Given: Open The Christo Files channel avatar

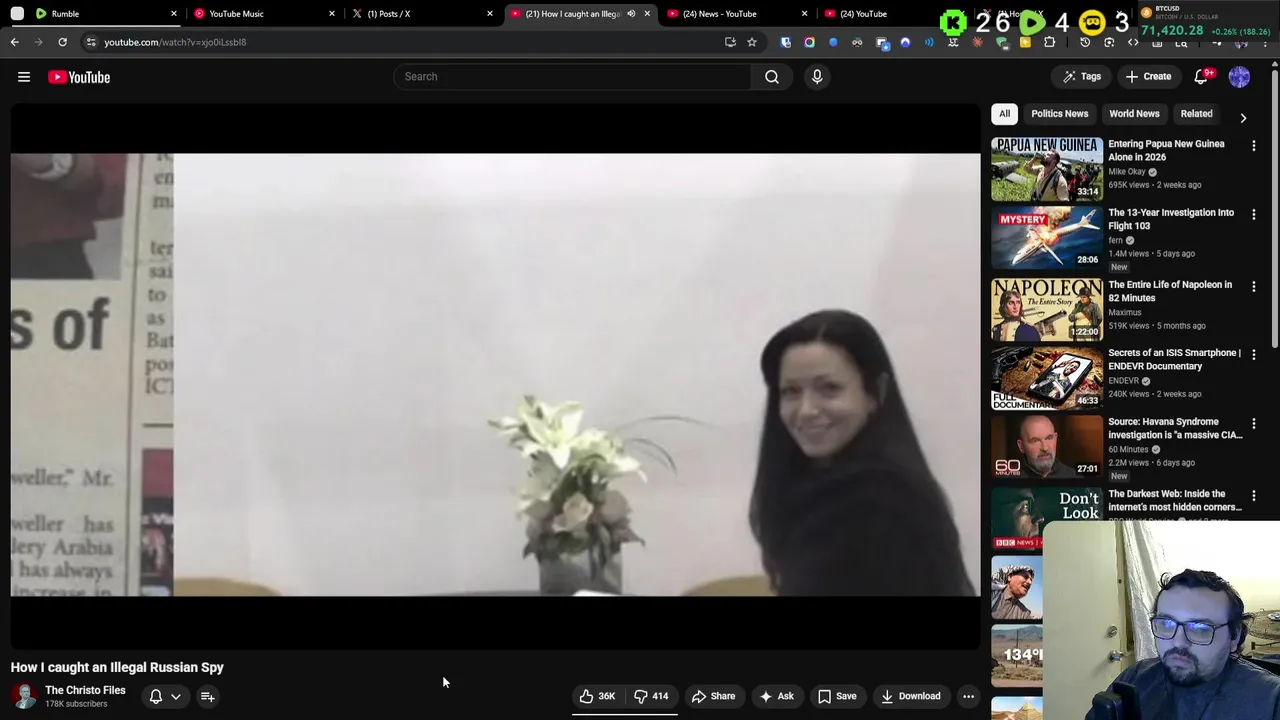Looking at the screenshot, I should pyautogui.click(x=24, y=696).
